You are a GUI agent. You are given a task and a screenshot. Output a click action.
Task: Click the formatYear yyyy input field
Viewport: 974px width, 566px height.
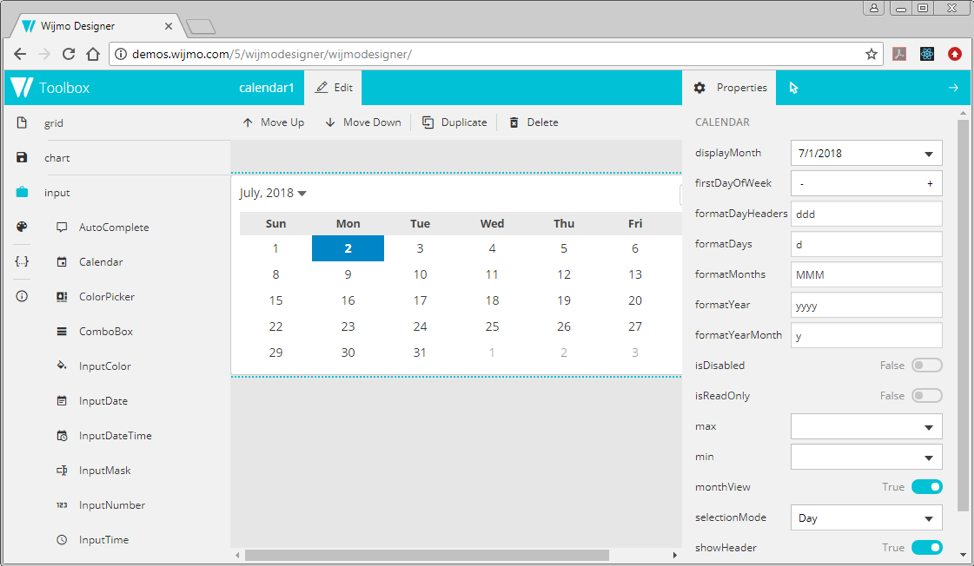tap(867, 305)
